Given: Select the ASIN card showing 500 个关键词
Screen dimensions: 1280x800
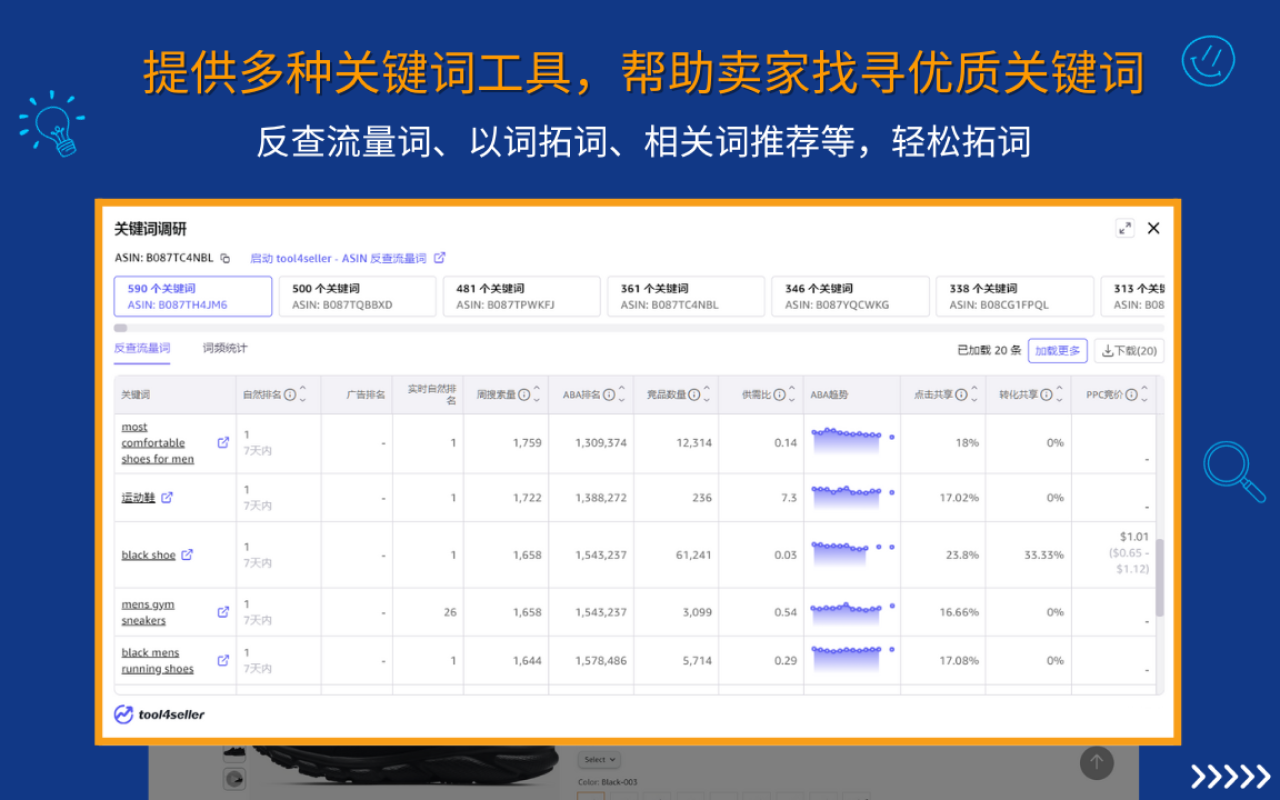Looking at the screenshot, I should click(357, 296).
